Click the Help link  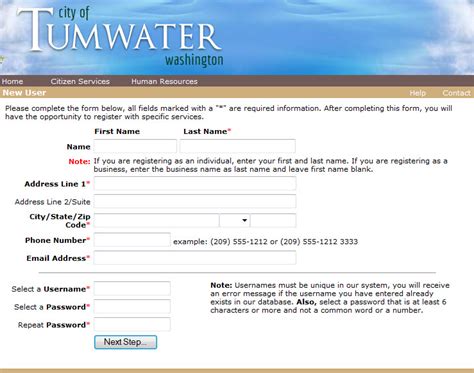[x=417, y=93]
